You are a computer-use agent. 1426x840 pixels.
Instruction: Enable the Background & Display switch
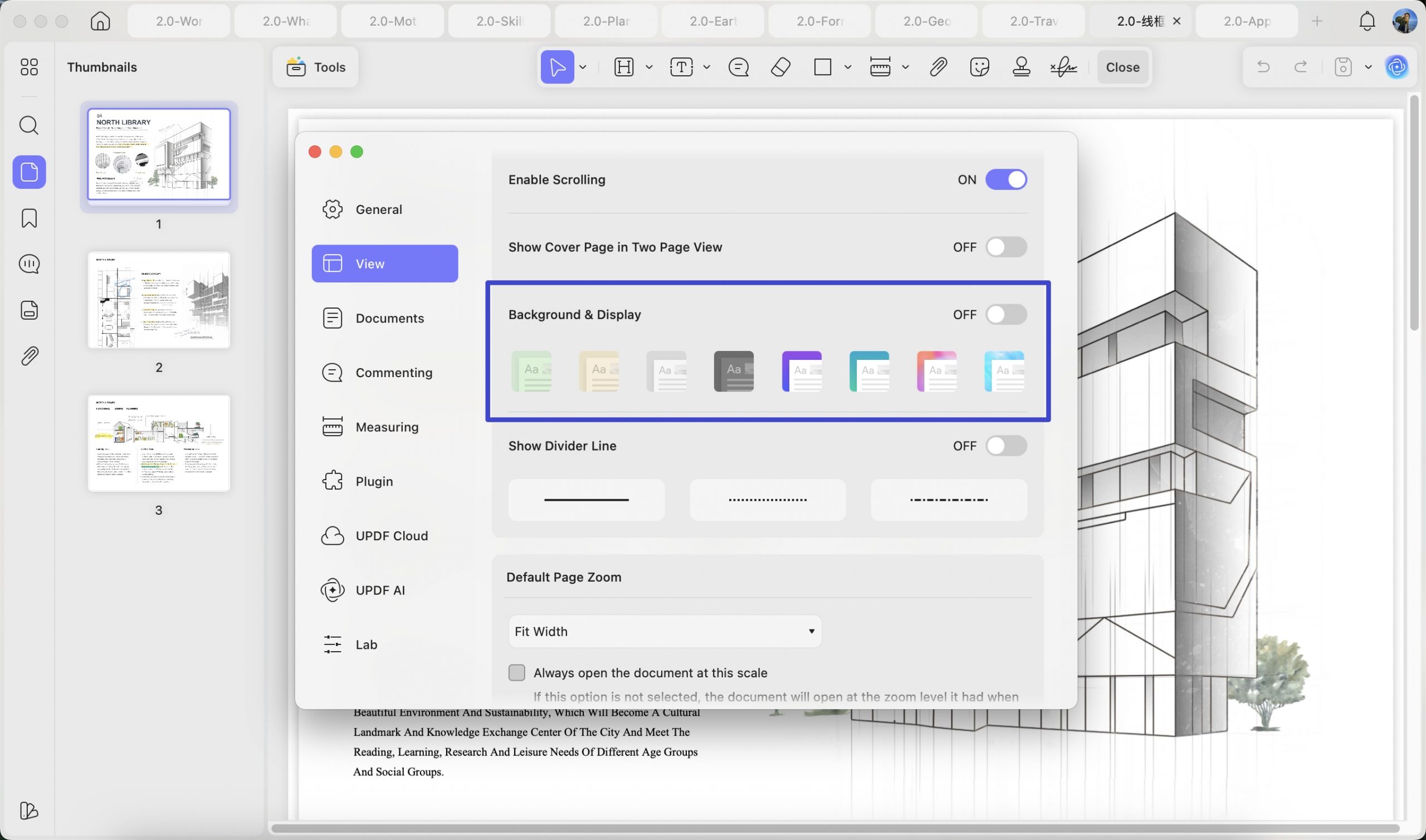(1006, 314)
